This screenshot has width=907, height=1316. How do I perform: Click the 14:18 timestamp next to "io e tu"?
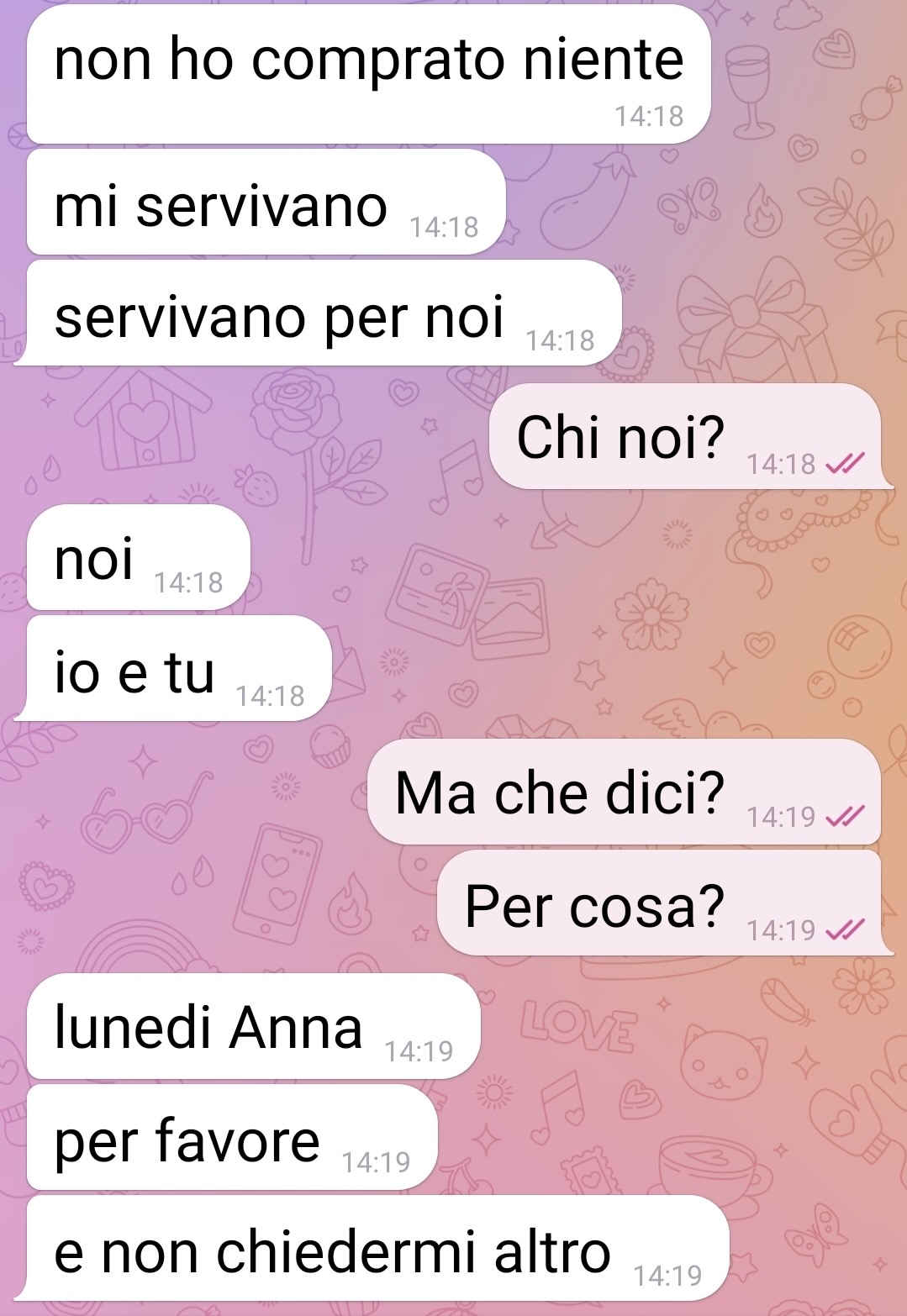pyautogui.click(x=270, y=696)
